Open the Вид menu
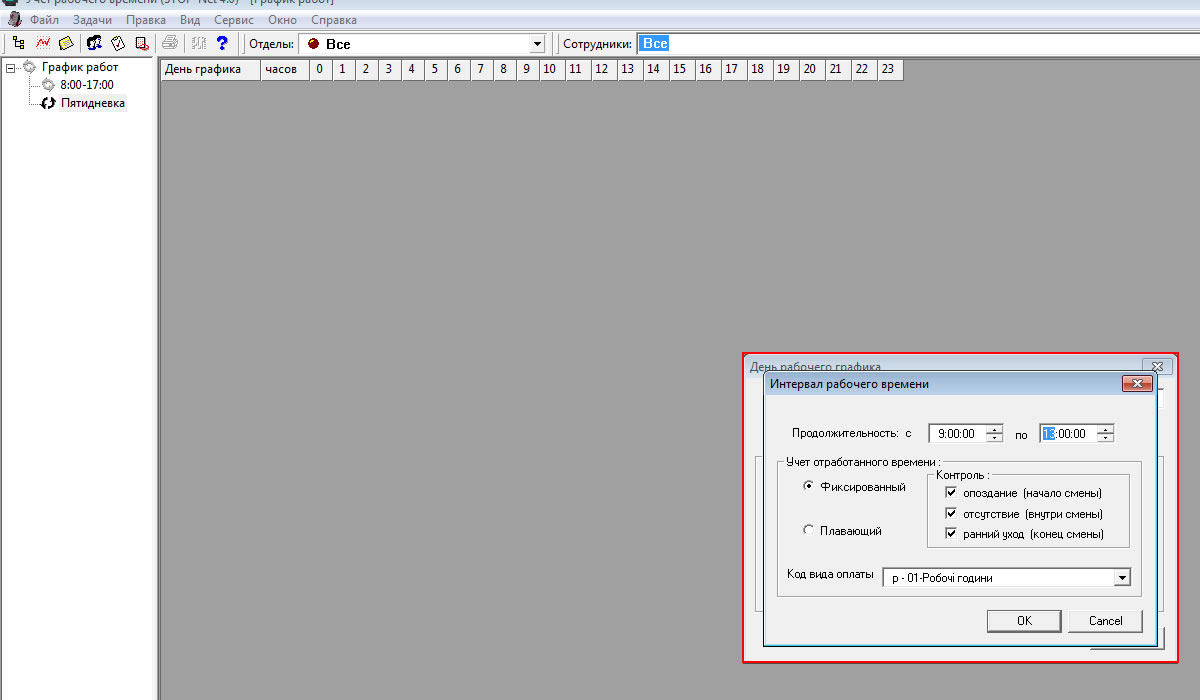Image resolution: width=1200 pixels, height=700 pixels. [190, 20]
